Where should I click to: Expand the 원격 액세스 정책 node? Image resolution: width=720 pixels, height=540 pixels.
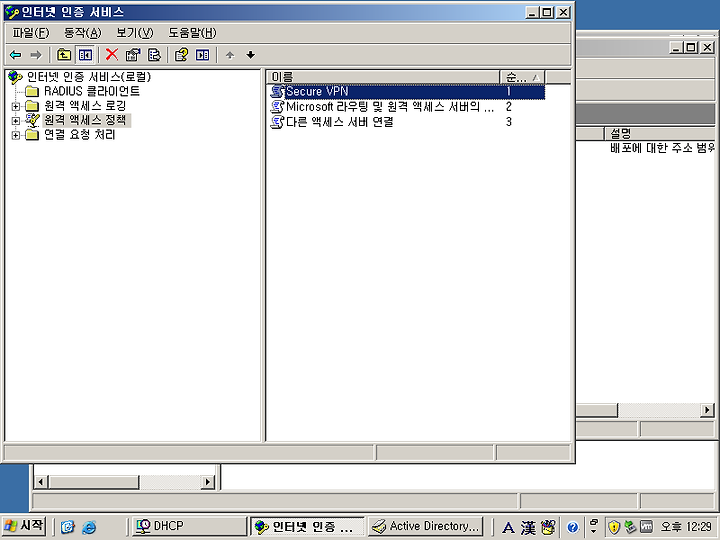coord(16,121)
